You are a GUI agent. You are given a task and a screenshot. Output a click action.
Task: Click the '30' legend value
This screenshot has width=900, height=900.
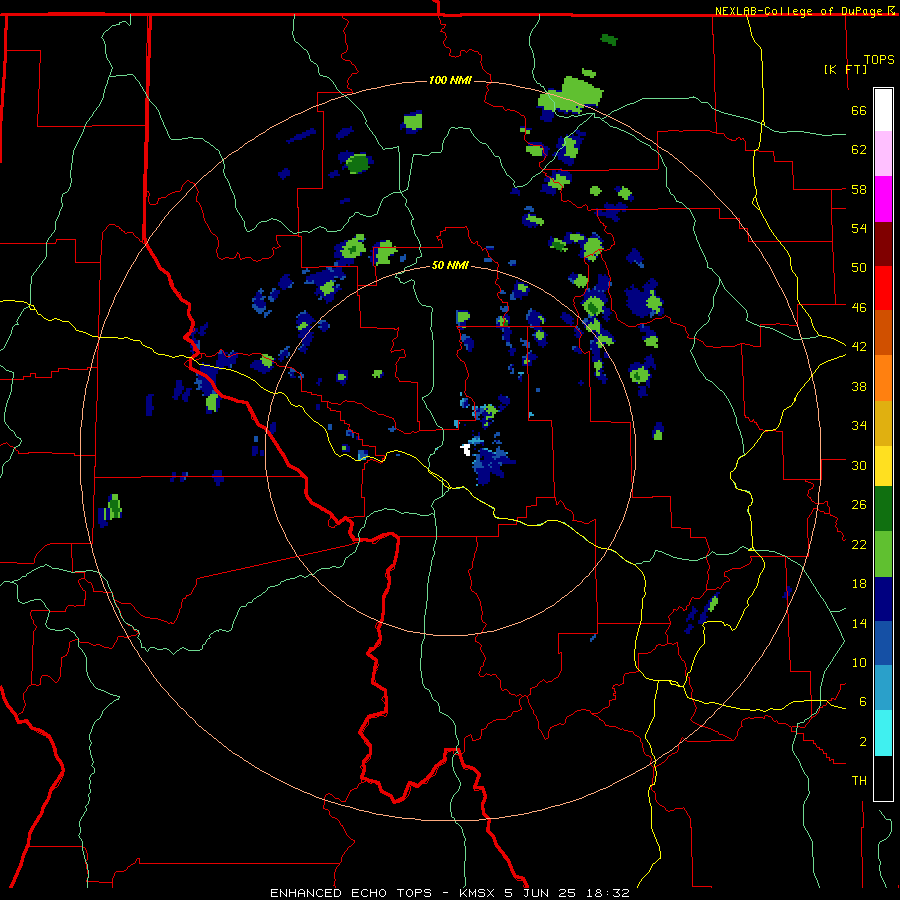859,465
